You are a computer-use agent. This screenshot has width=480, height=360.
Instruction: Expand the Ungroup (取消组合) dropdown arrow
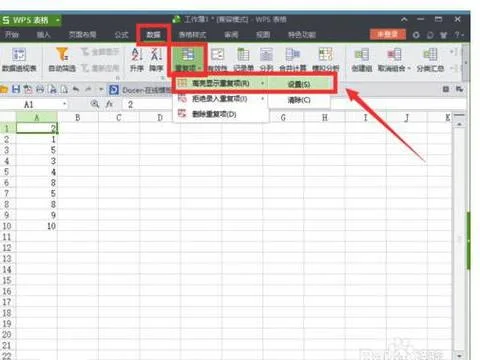coord(409,68)
